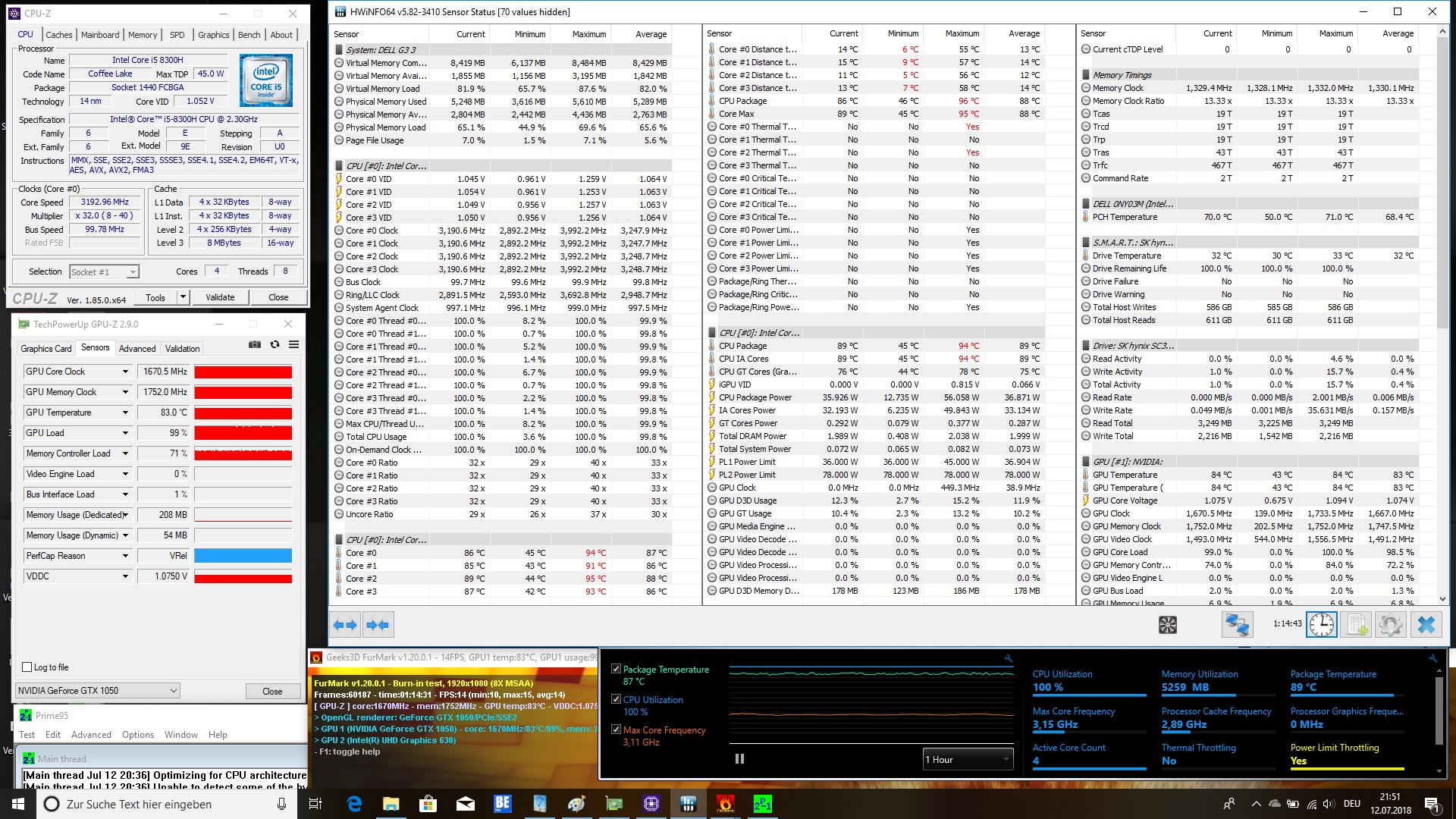Image resolution: width=1456 pixels, height=819 pixels.
Task: Open Microsoft Edge from taskbar
Action: click(354, 804)
